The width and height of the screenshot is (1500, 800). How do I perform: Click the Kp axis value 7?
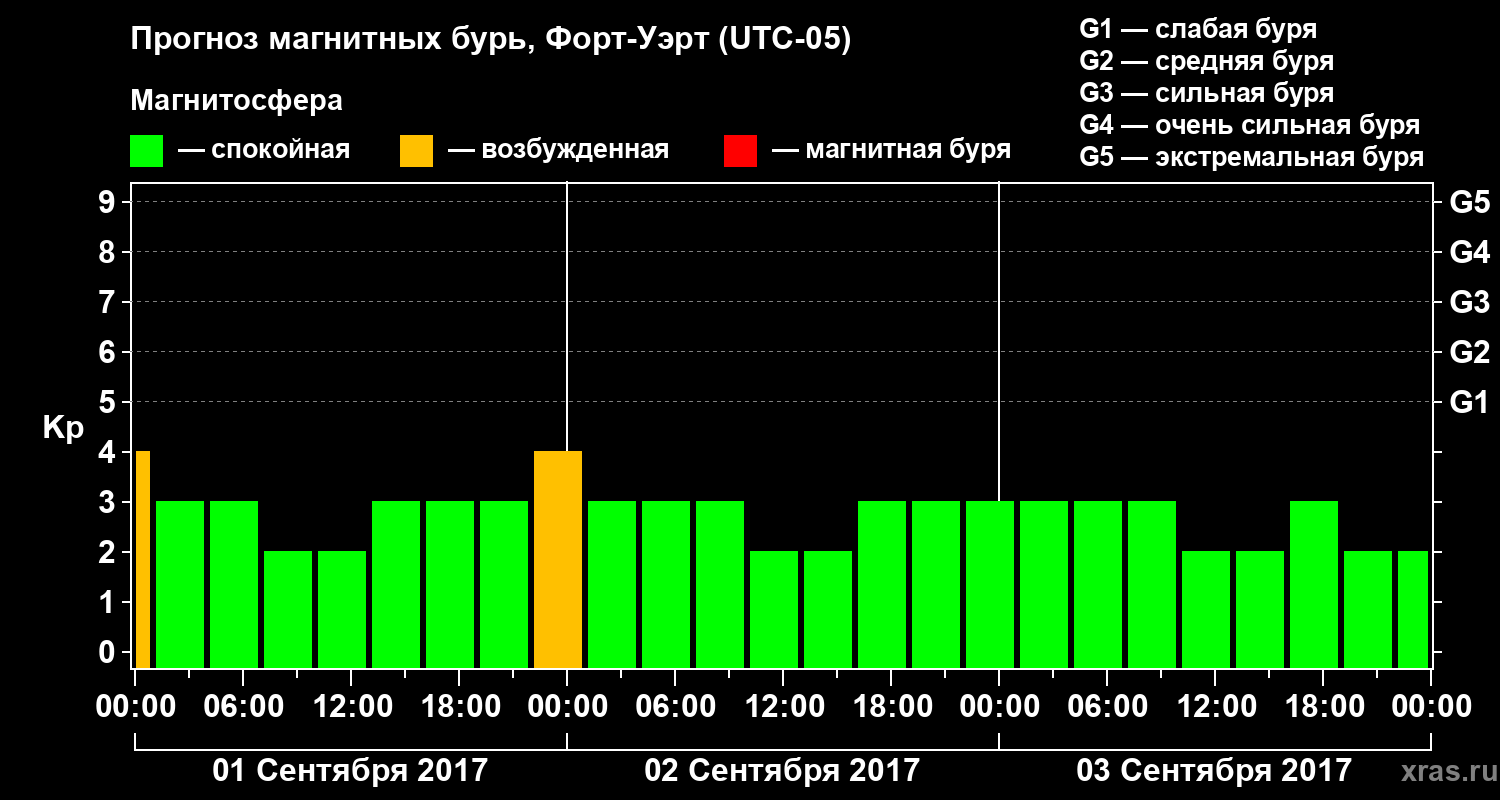click(x=109, y=302)
